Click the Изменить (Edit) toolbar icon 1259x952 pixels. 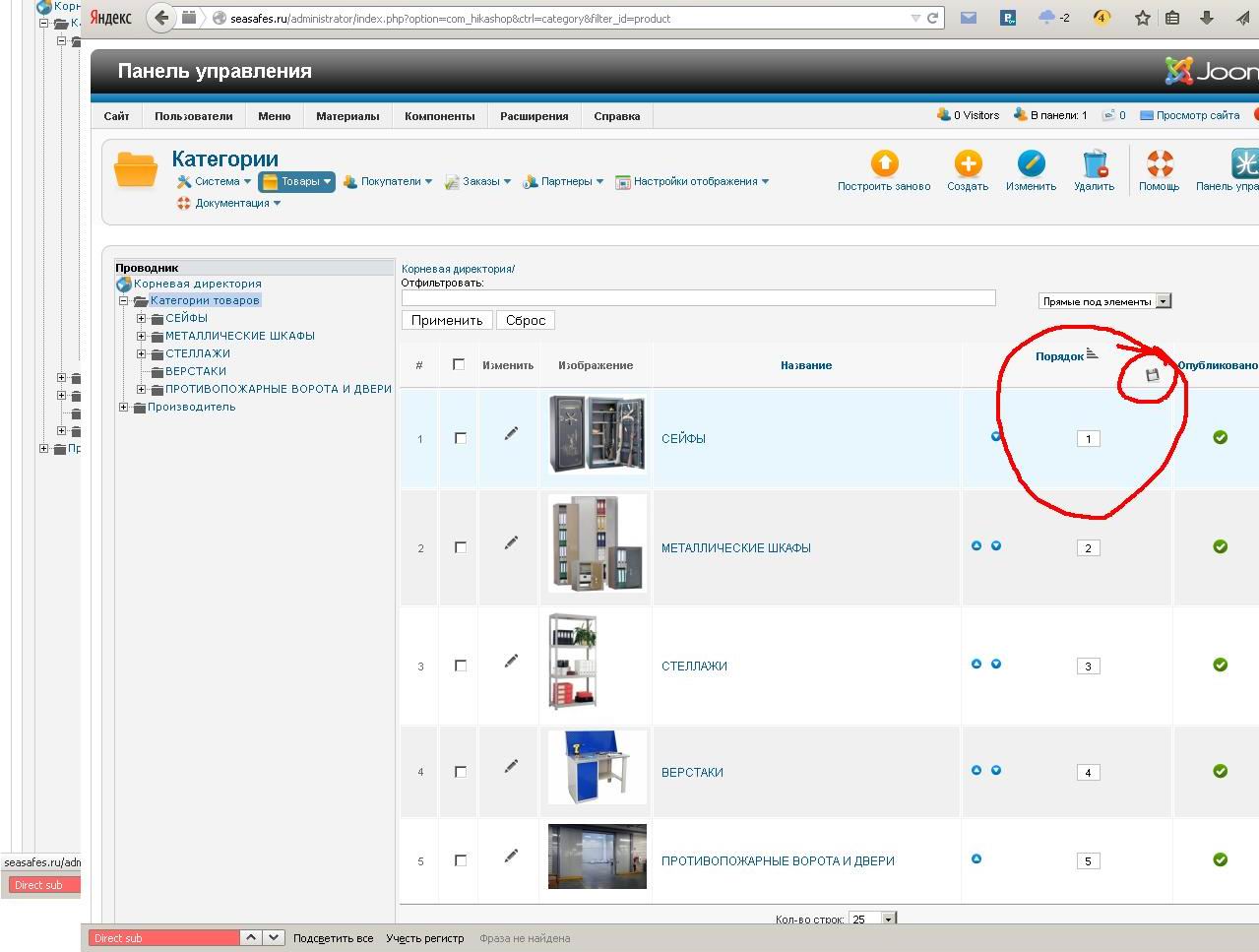1031,164
